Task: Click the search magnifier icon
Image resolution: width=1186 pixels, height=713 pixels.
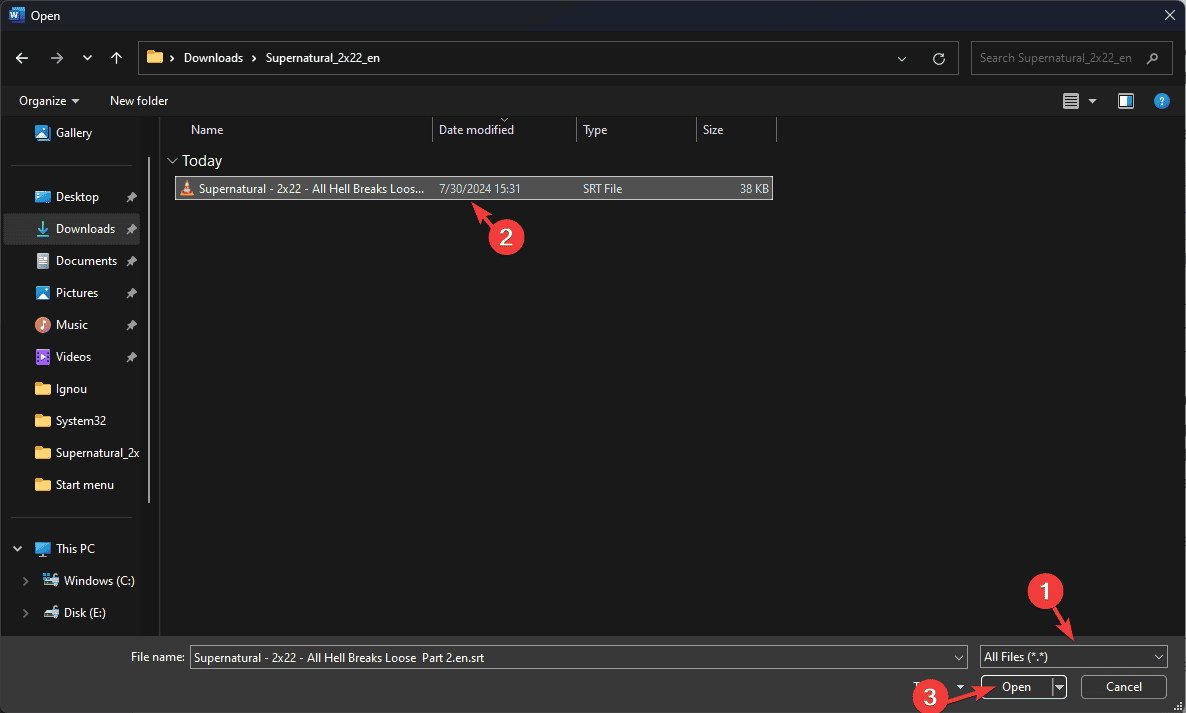Action: click(x=1153, y=58)
